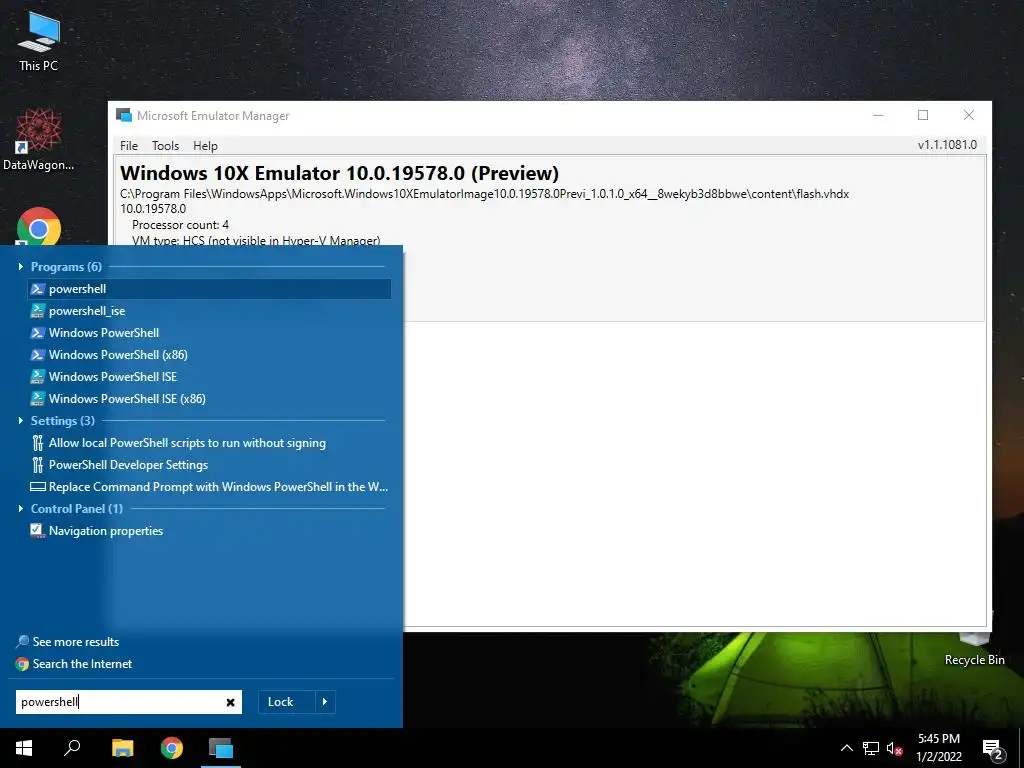
Task: Focus the powershell search box
Action: pyautogui.click(x=120, y=702)
